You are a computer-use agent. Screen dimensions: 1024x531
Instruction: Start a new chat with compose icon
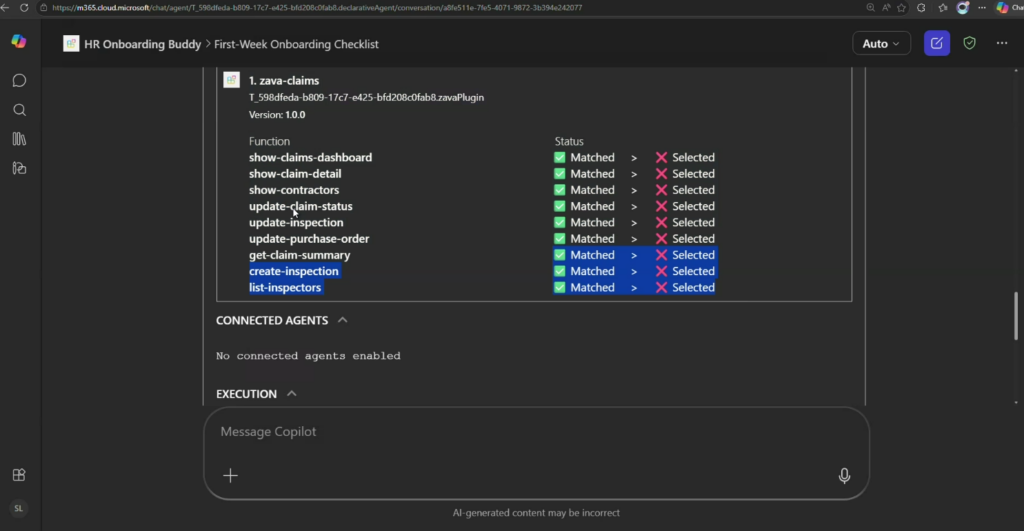coord(936,43)
